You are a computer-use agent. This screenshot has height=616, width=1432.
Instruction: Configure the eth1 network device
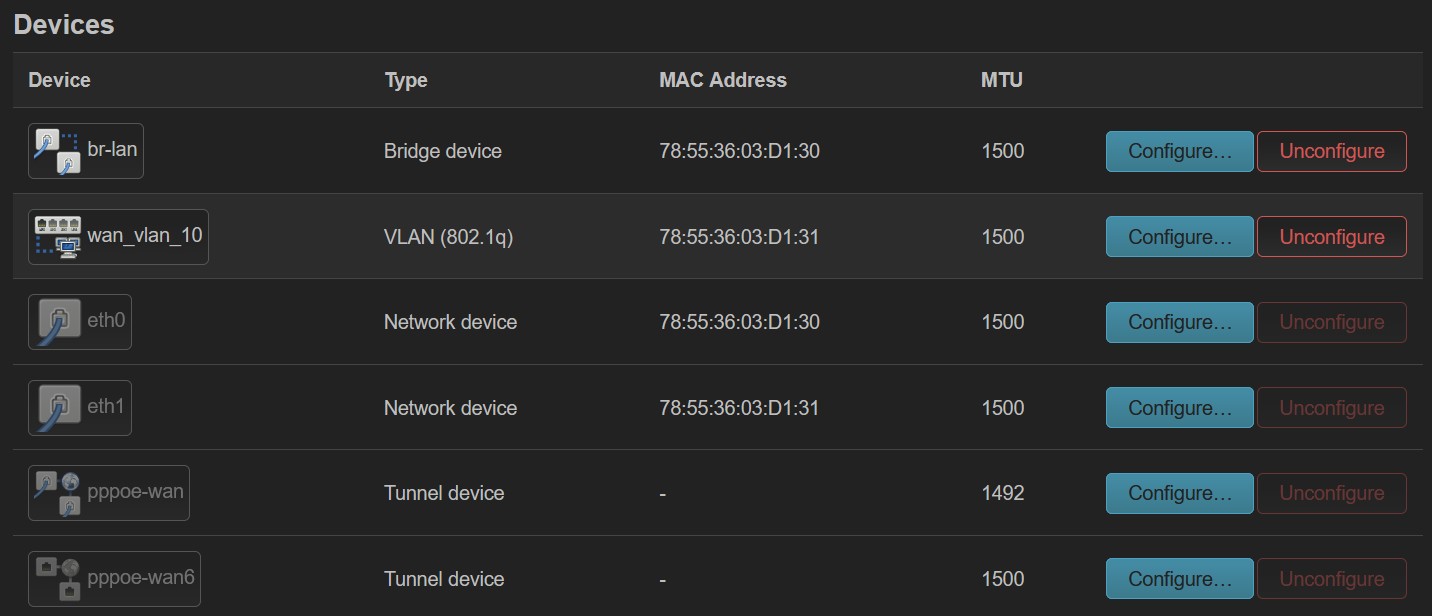tap(1179, 408)
